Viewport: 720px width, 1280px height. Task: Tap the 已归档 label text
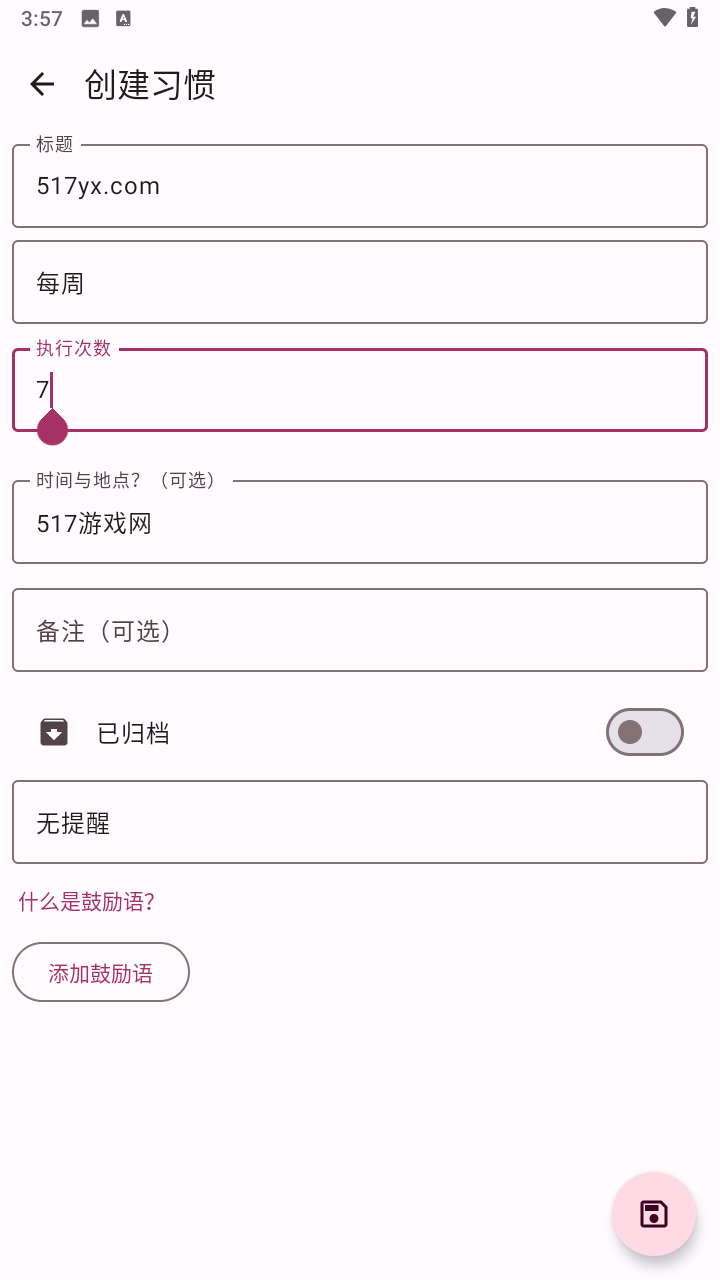(x=133, y=733)
